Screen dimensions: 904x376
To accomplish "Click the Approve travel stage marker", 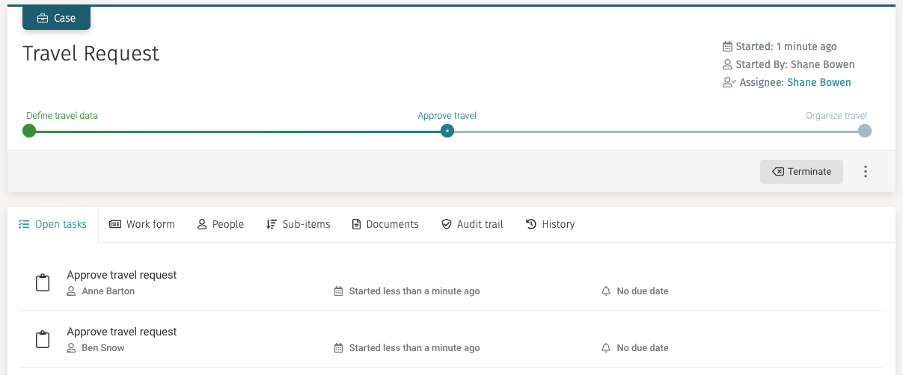I will coord(447,131).
